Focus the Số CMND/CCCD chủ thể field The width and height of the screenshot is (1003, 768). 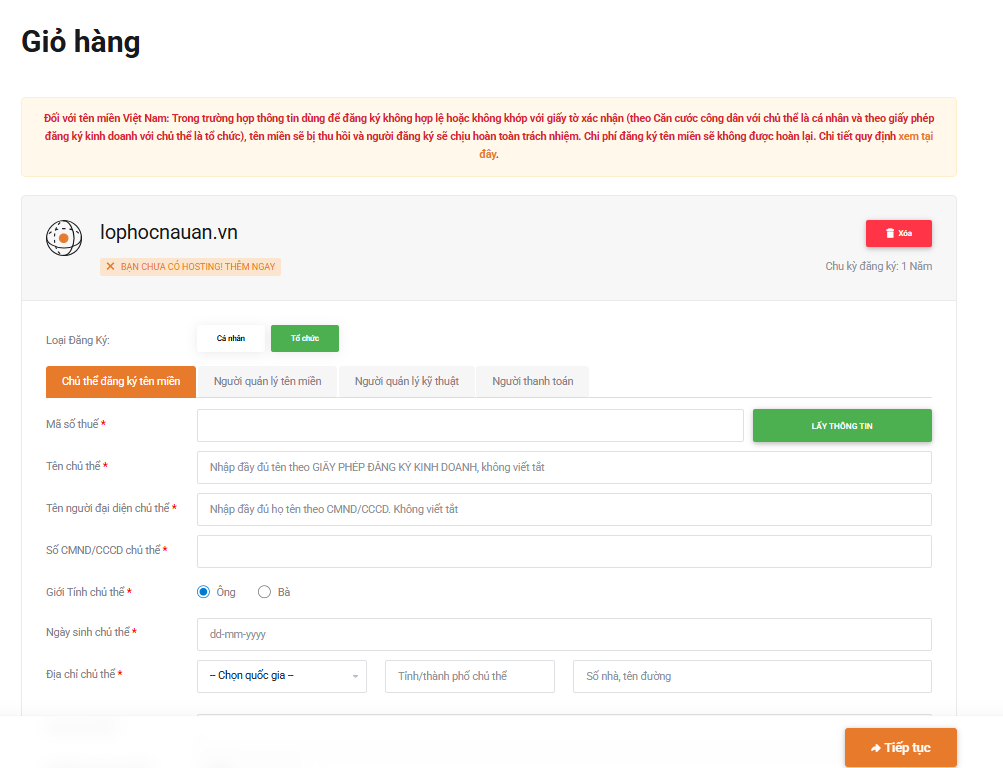click(x=564, y=551)
